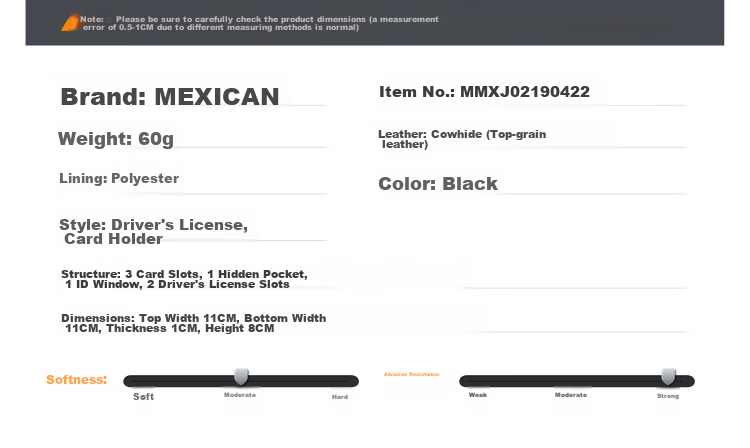Screen dimensions: 750x448
Task: Click the orange note icon in banner
Action: (70, 22)
